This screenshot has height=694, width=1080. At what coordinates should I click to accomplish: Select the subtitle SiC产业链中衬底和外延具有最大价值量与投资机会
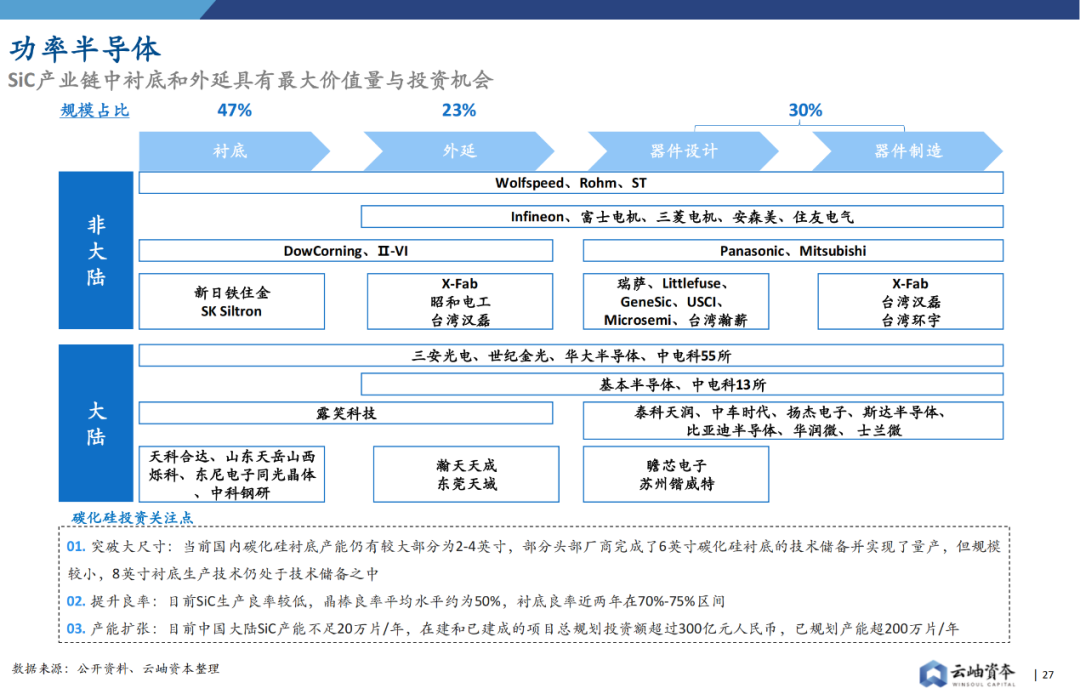coord(250,81)
